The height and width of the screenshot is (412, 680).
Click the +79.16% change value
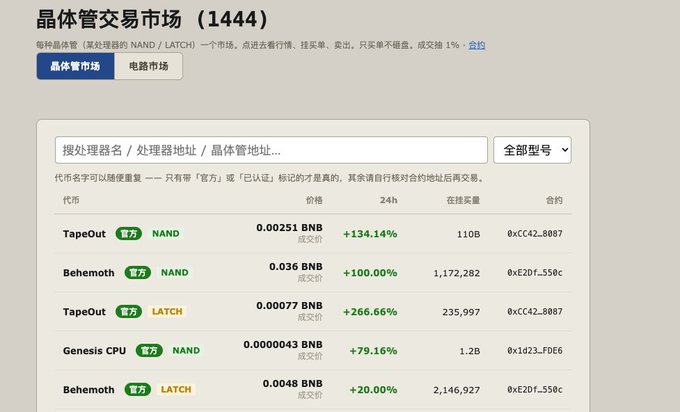point(373,351)
